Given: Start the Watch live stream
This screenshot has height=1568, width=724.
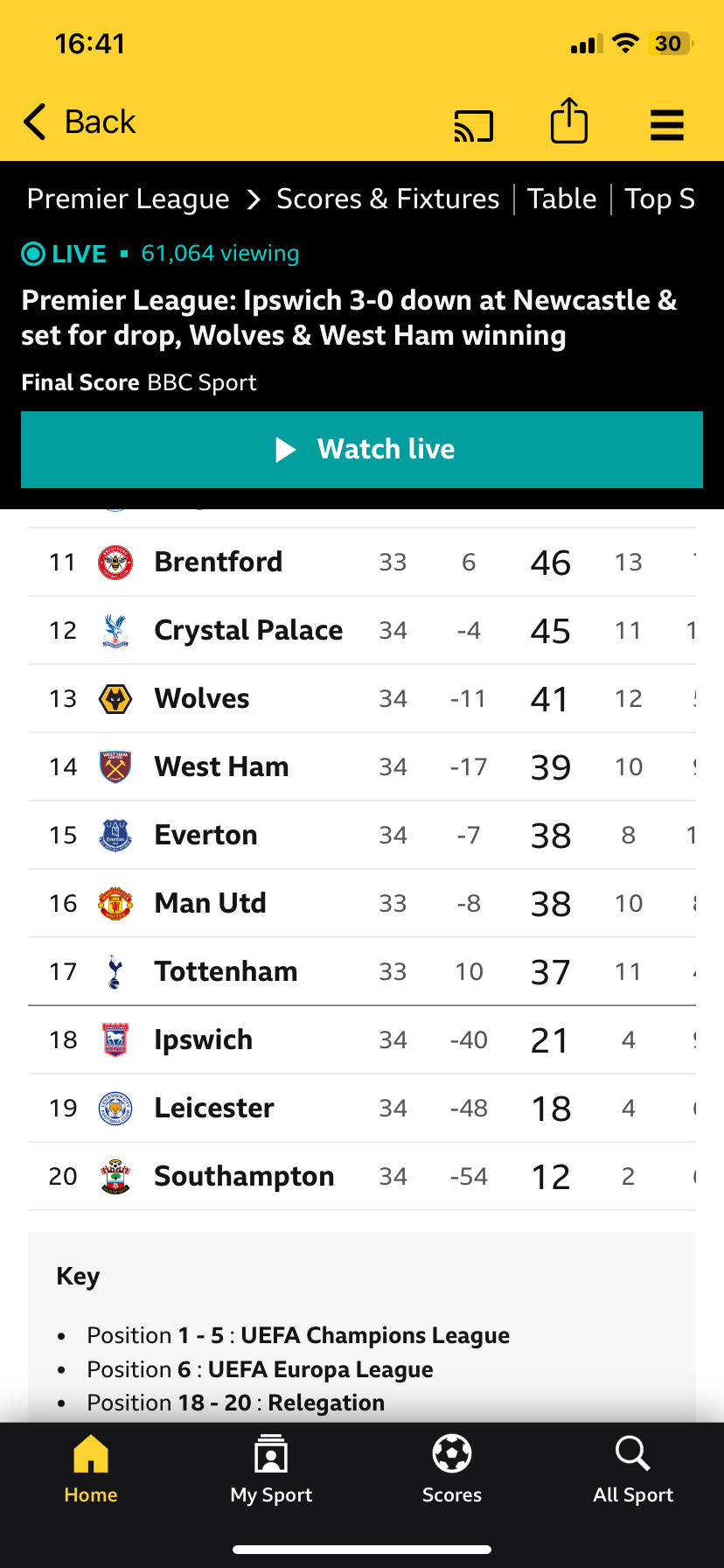Looking at the screenshot, I should [362, 450].
